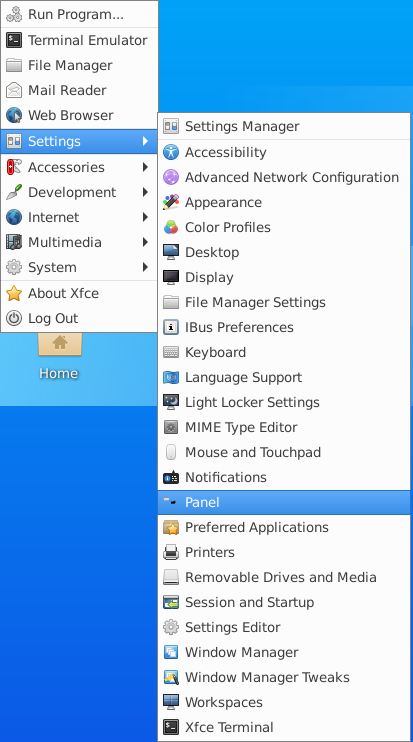
Task: Click the Color Profiles icon
Action: click(171, 228)
